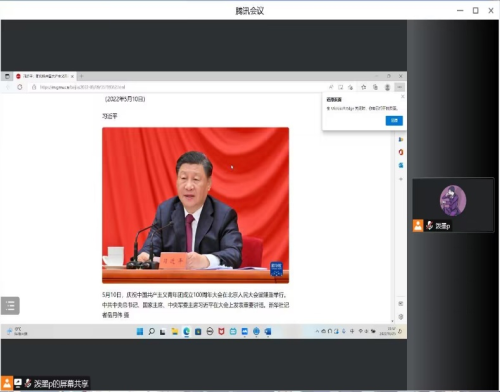
Task: Click the weather widget in the taskbar
Action: pos(17,331)
